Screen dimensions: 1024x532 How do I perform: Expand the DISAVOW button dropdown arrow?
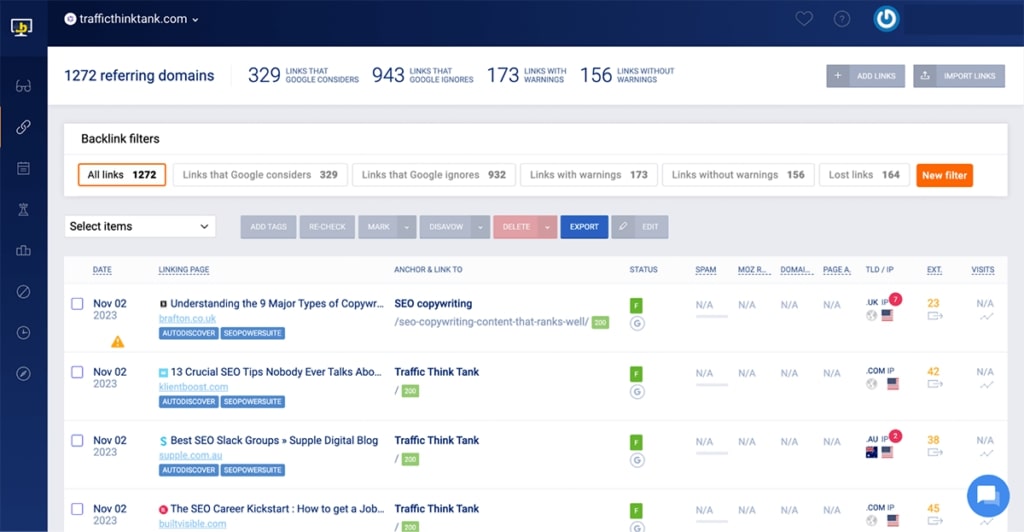pos(481,227)
